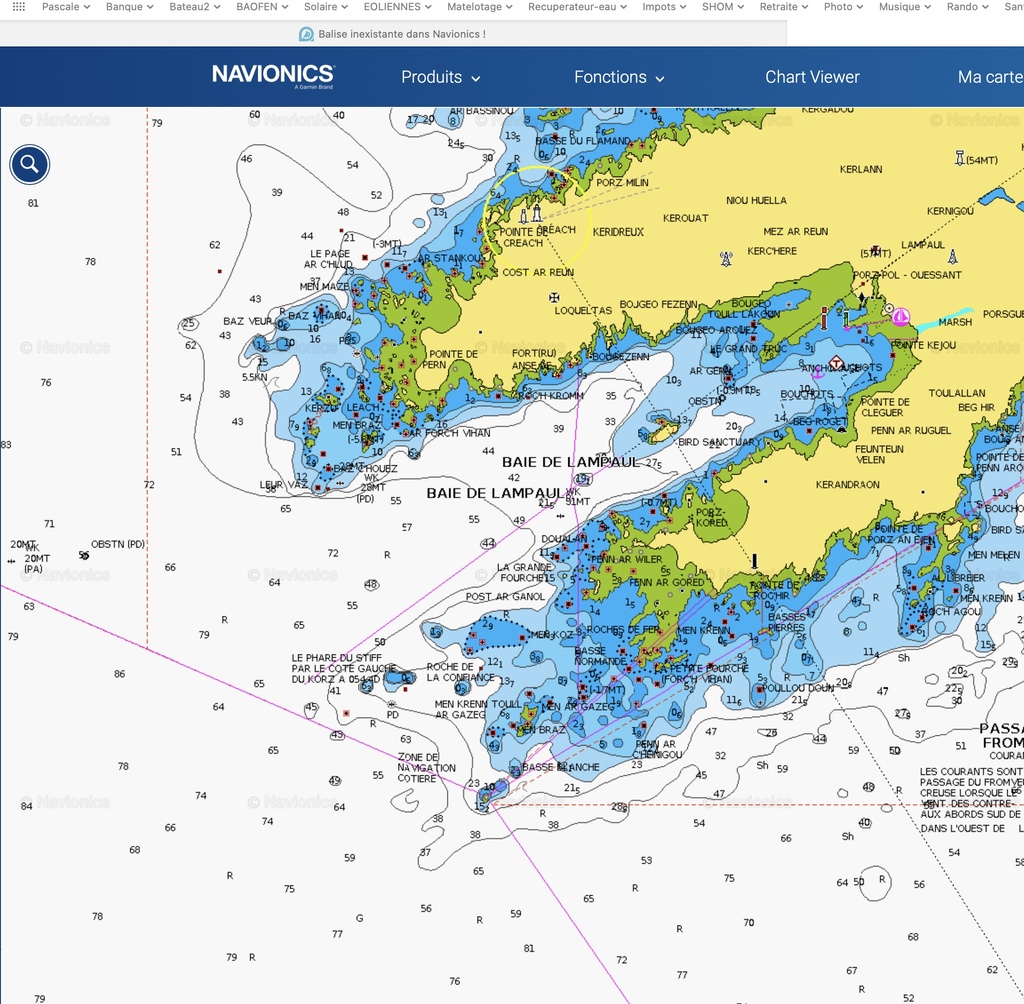Select the BASSE BLANCHE label
The image size is (1024, 1004).
(560, 767)
